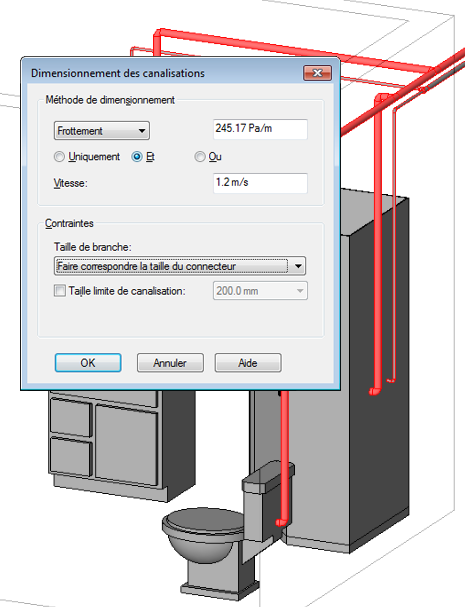Select the Ou radio button
This screenshot has width=465, height=607.
[x=200, y=157]
